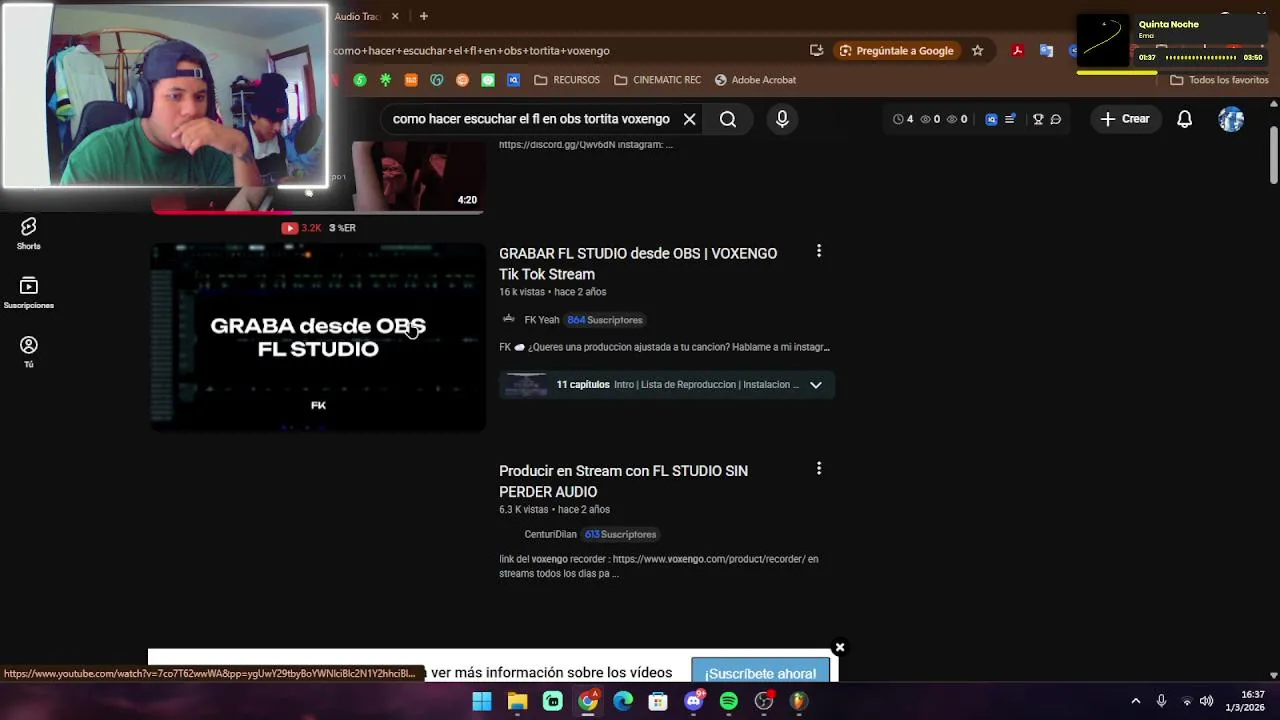Image resolution: width=1280 pixels, height=720 pixels.
Task: Open OBS Studio from taskbar
Action: 764,701
